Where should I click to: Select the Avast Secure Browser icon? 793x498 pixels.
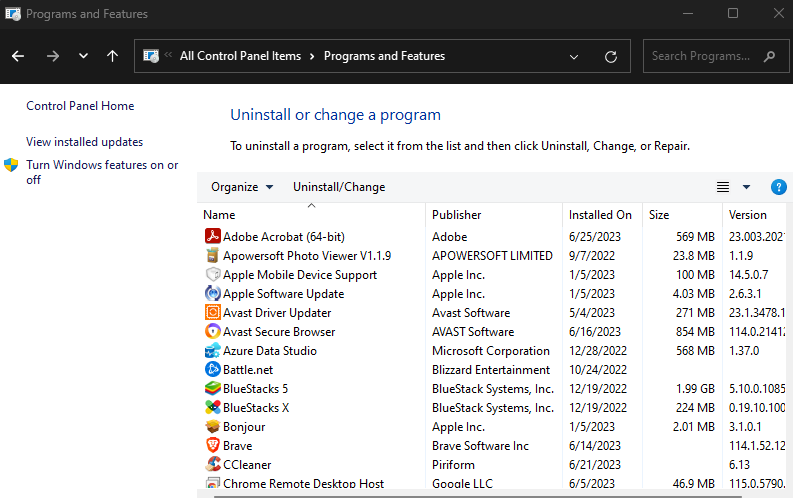(x=212, y=332)
